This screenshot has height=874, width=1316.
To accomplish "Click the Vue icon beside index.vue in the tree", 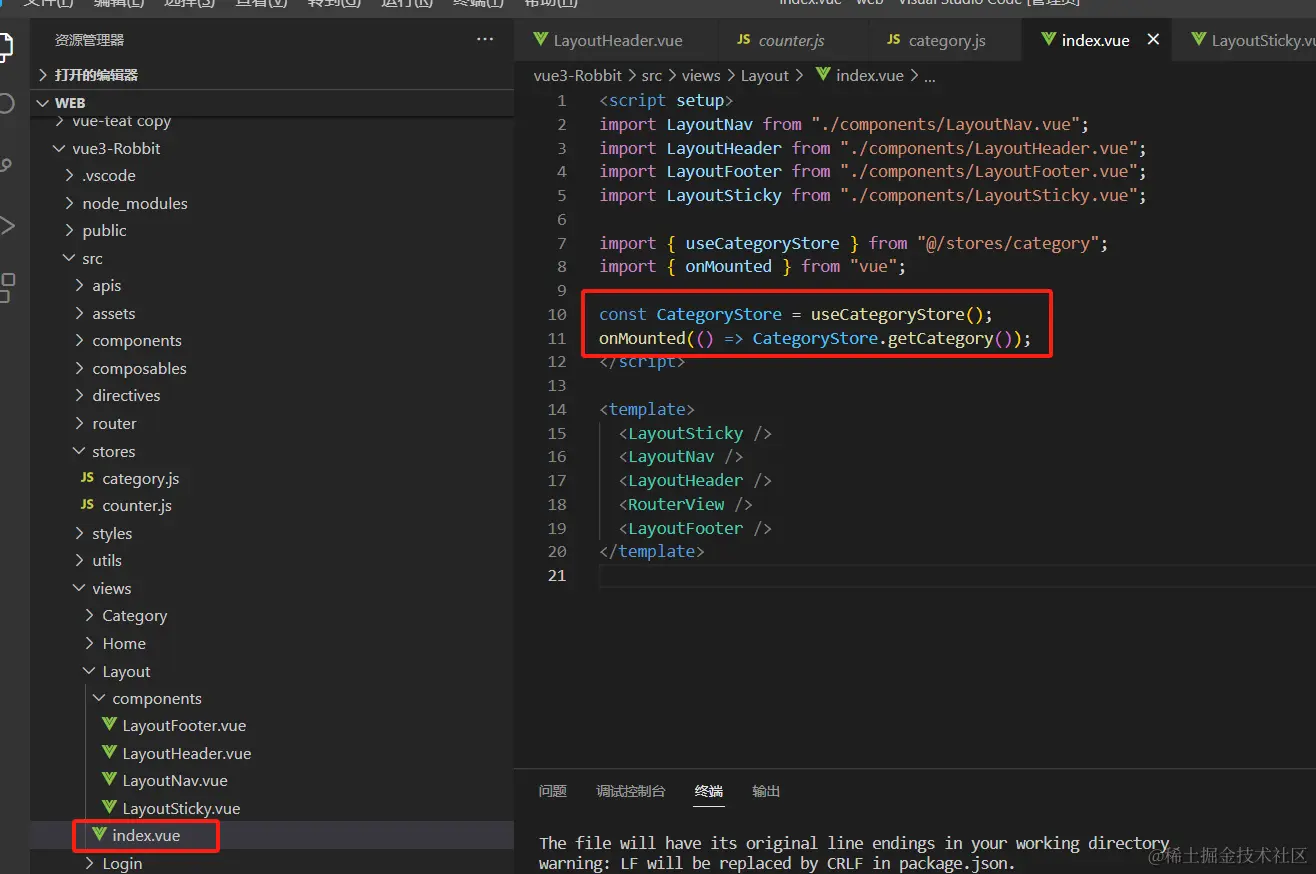I will (100, 835).
